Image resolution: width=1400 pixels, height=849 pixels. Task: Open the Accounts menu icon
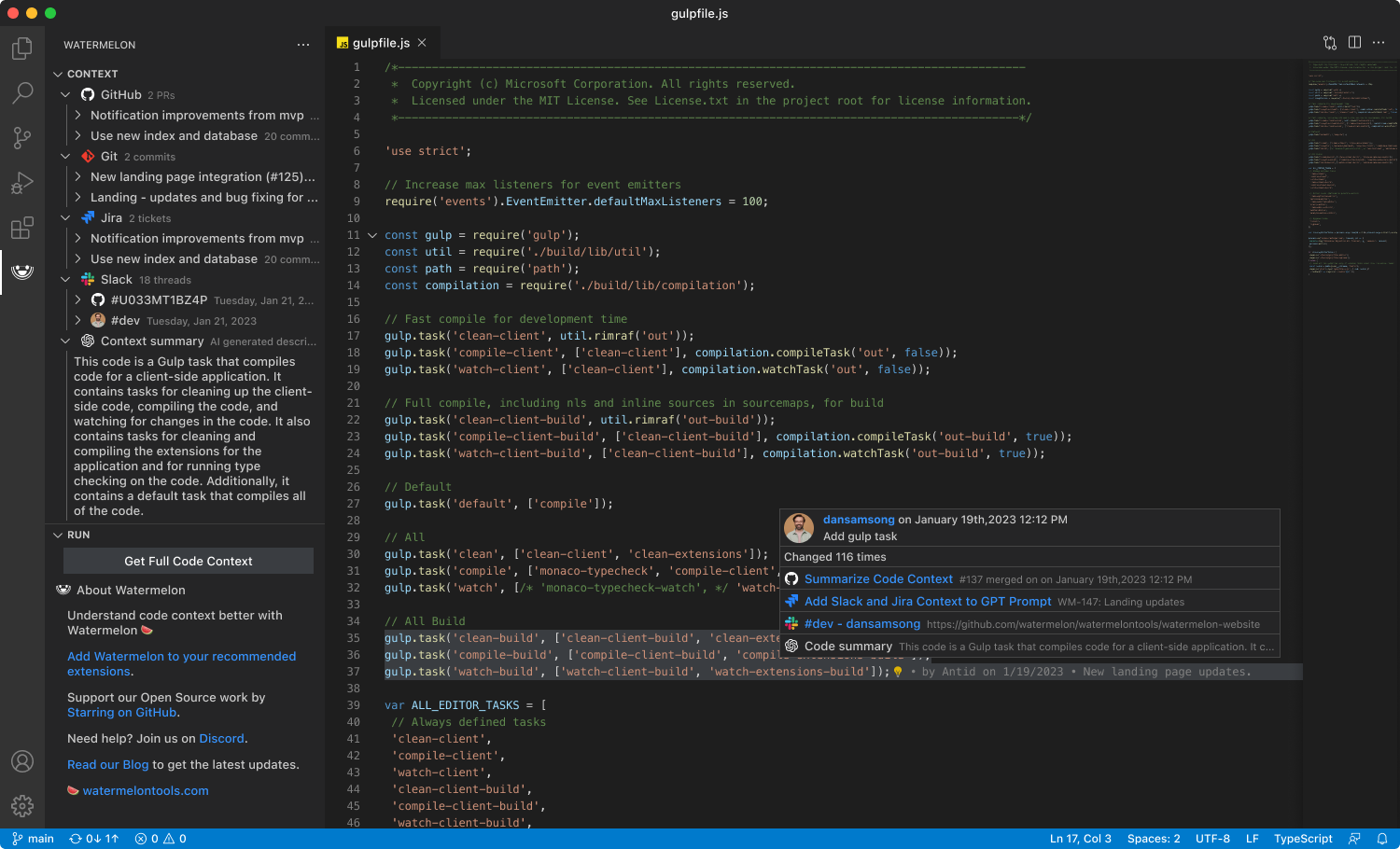(22, 761)
